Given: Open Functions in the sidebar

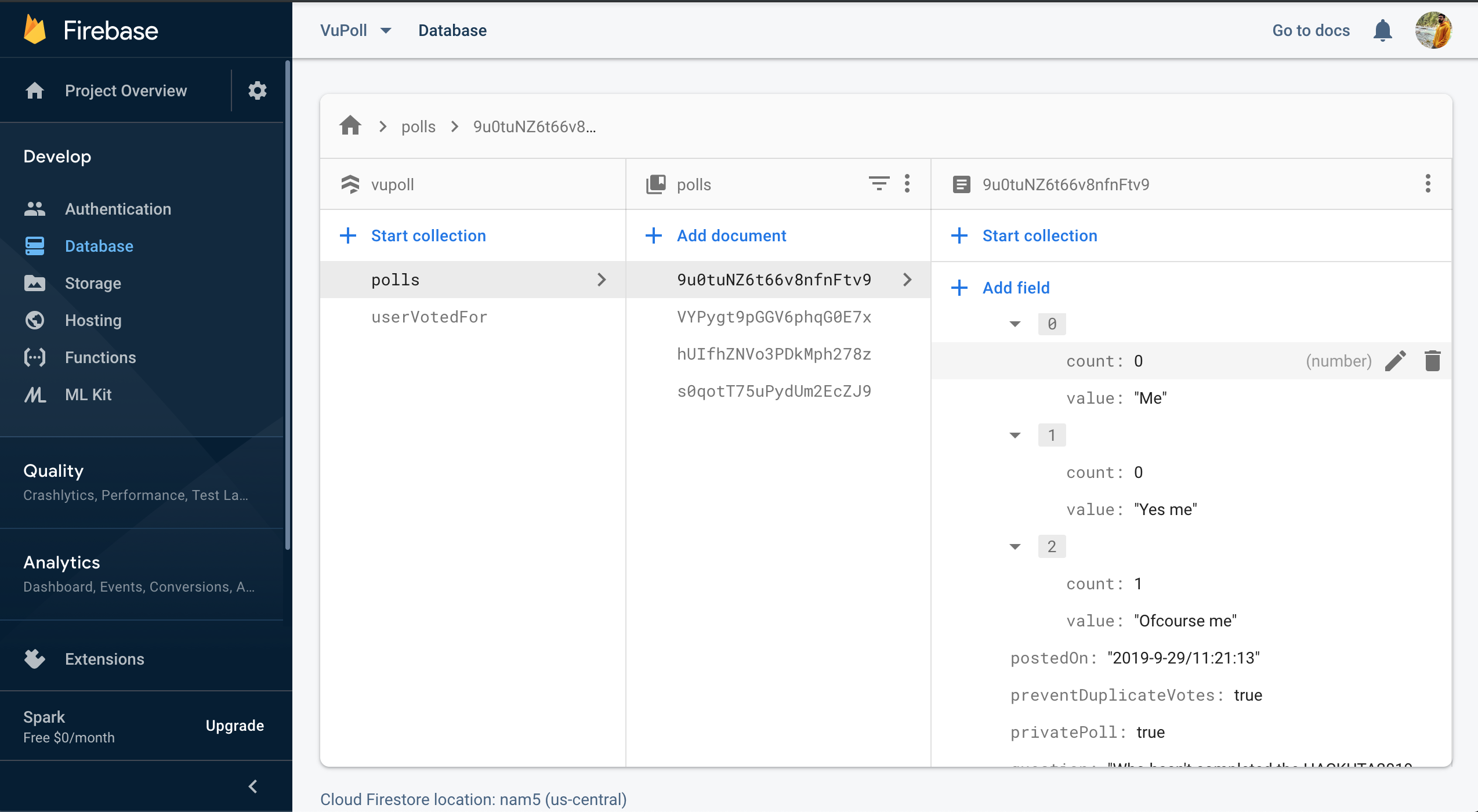Looking at the screenshot, I should (x=100, y=357).
